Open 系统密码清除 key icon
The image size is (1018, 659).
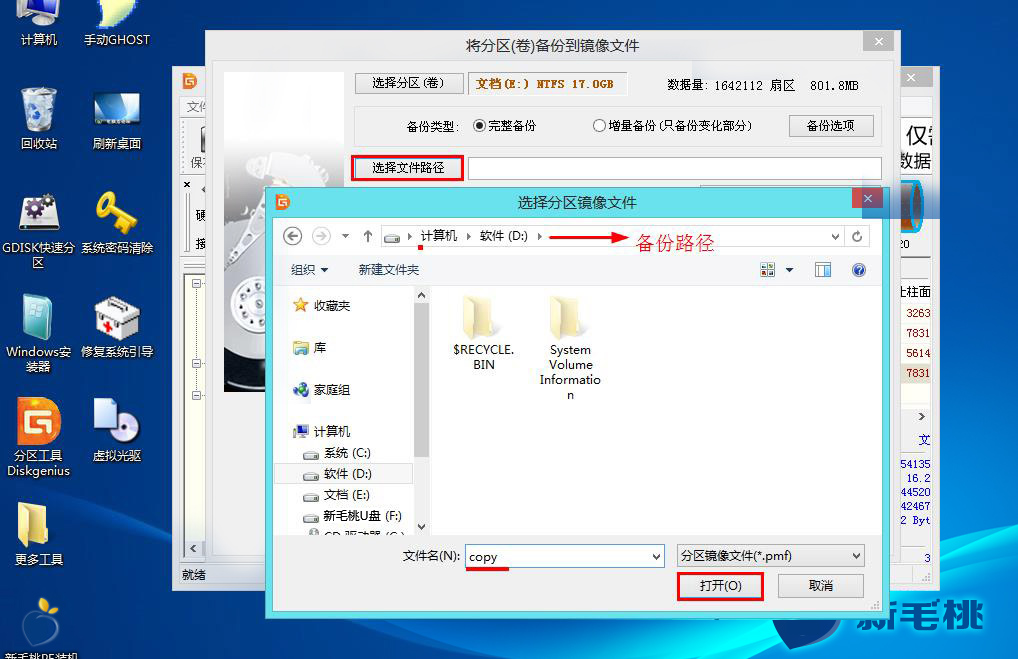pos(117,222)
